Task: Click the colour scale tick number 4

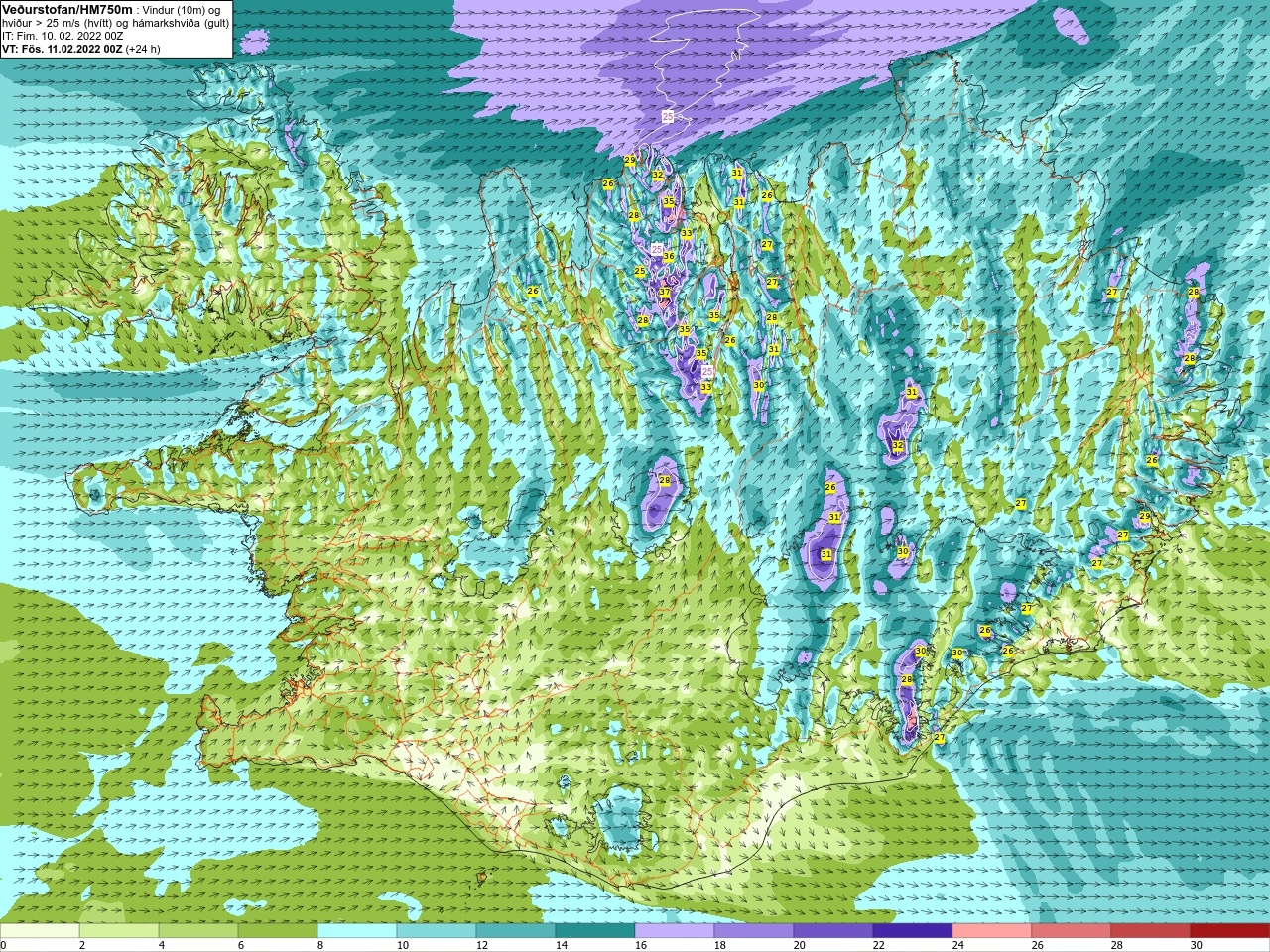Action: [163, 945]
